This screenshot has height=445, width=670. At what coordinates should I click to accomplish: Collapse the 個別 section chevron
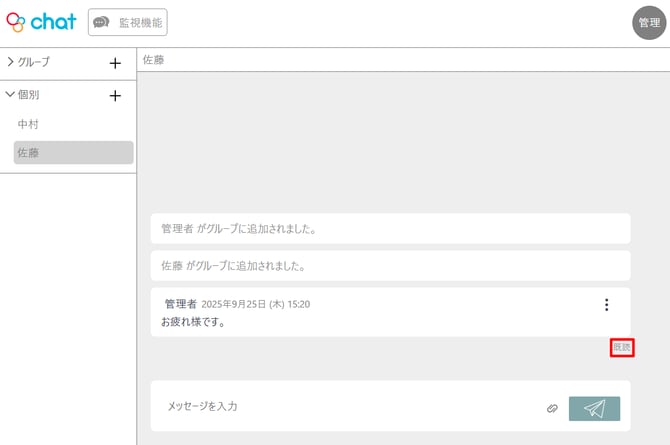click(11, 95)
